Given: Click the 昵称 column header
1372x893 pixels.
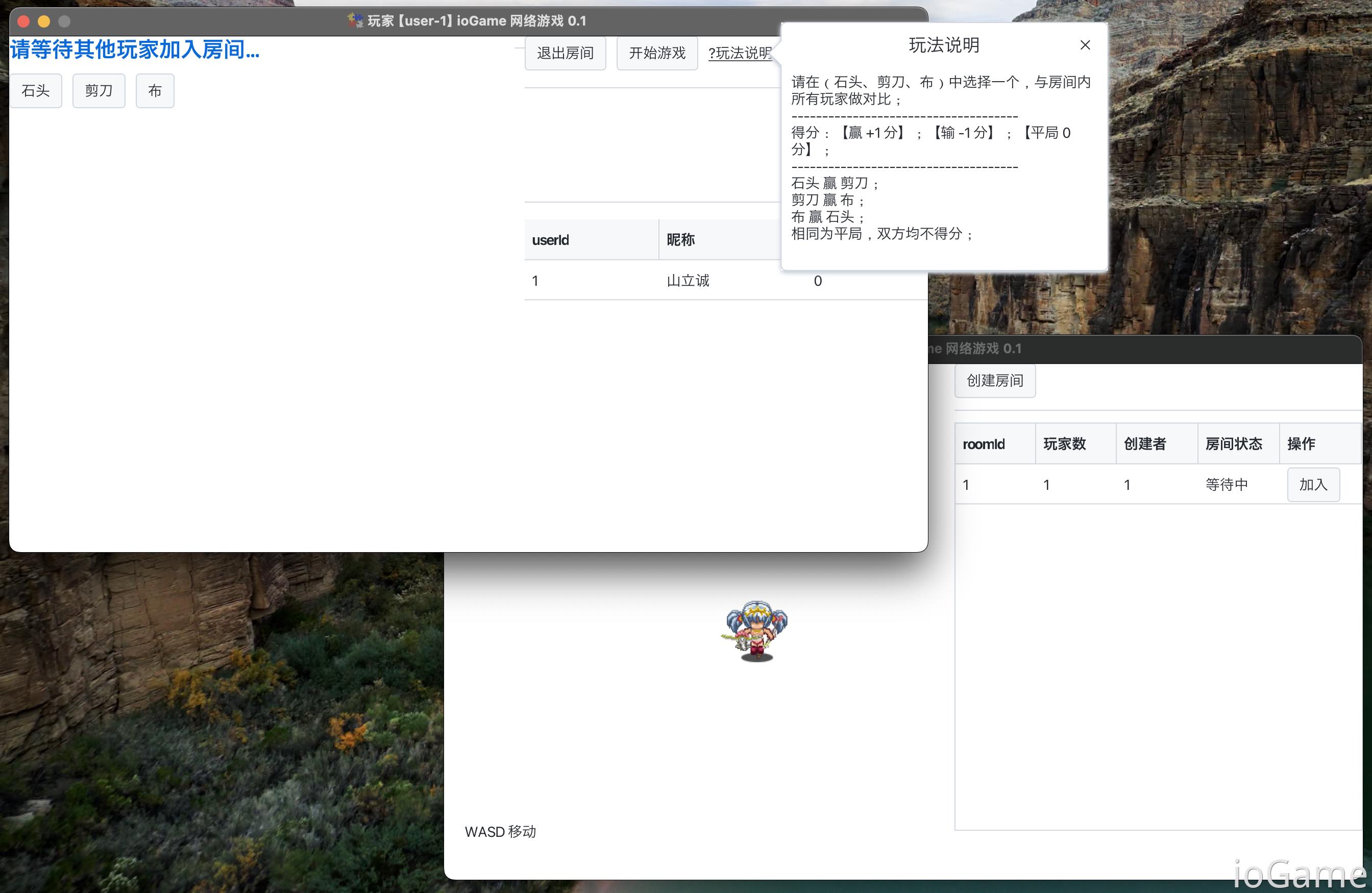Looking at the screenshot, I should click(x=680, y=240).
